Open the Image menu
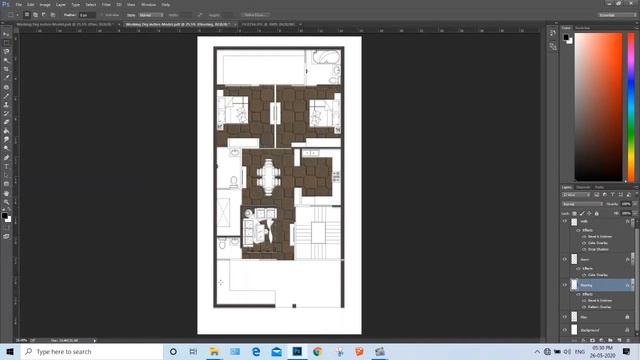 pos(45,4)
